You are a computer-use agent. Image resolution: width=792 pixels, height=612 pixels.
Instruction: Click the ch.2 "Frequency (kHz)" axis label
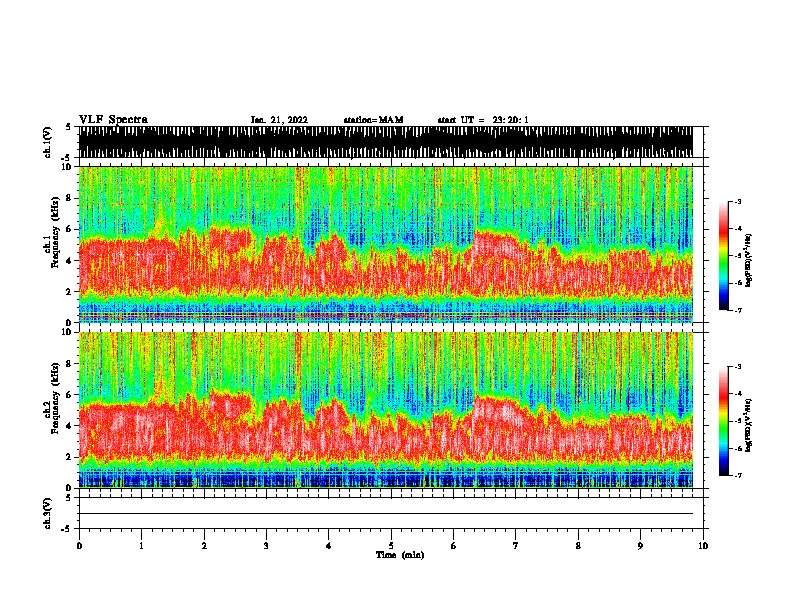point(55,398)
